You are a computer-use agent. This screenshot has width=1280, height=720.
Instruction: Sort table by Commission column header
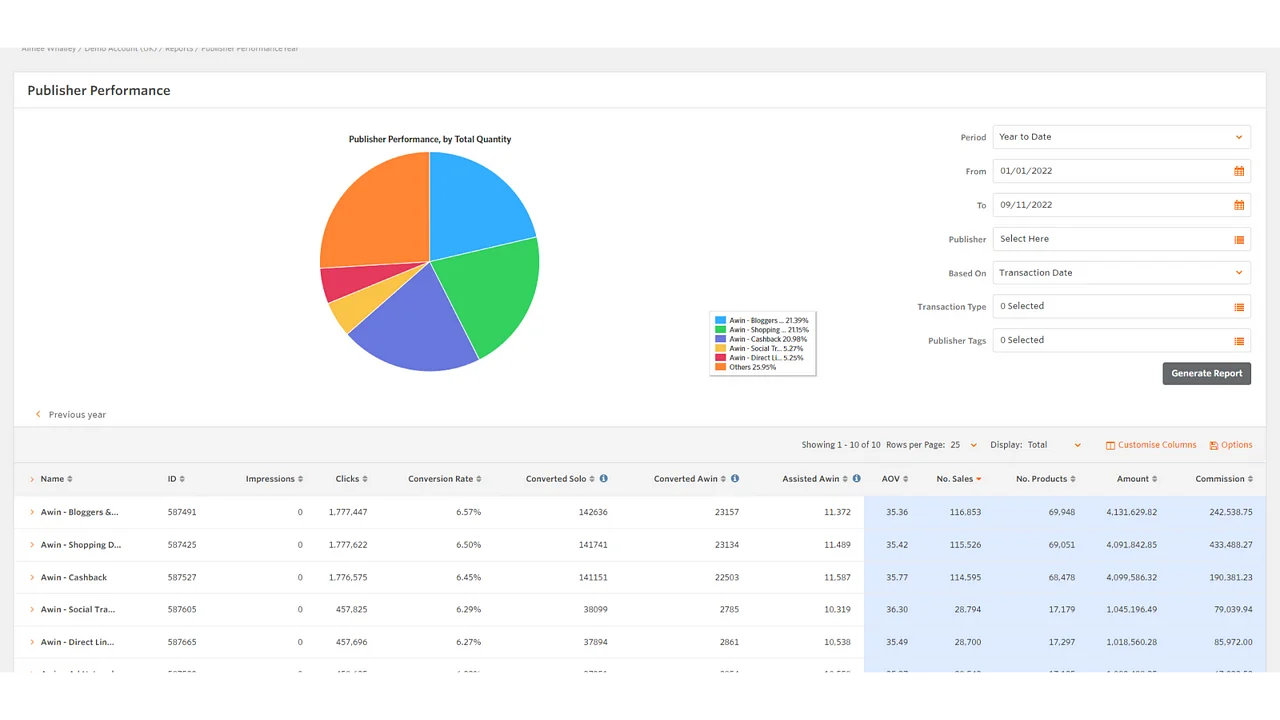click(1222, 479)
